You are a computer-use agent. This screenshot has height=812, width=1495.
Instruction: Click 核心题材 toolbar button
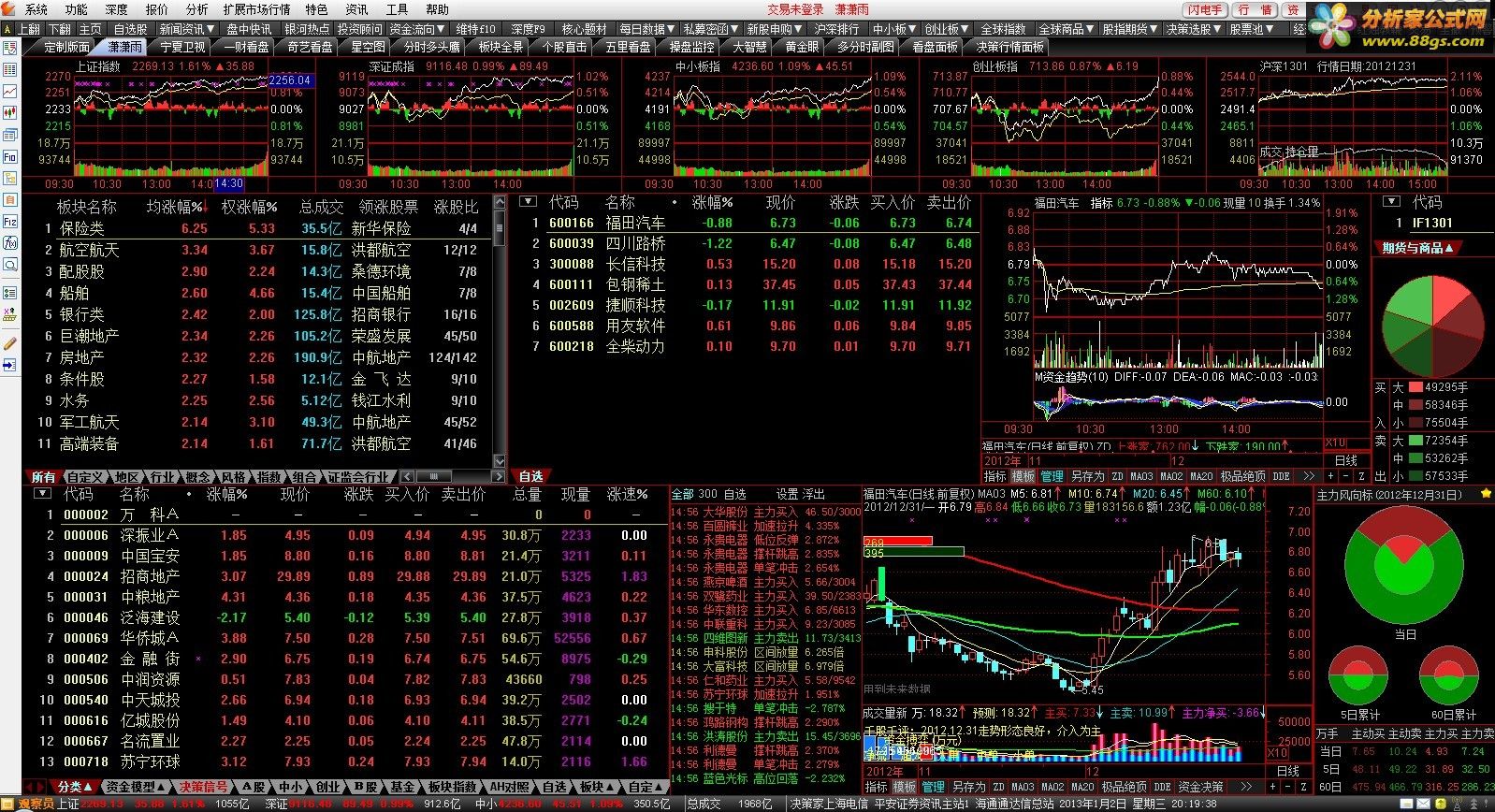point(584,29)
